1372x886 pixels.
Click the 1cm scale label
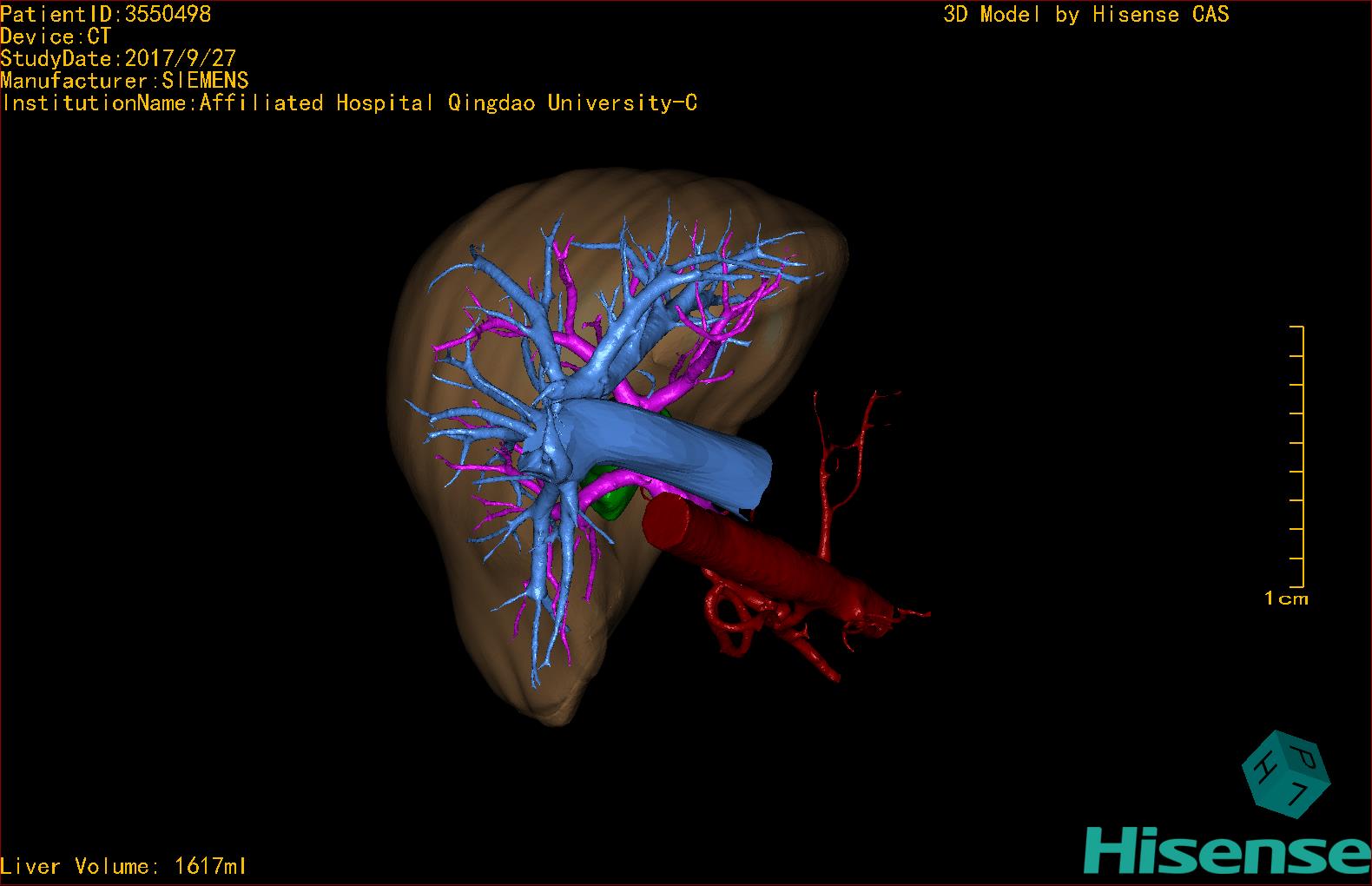point(1286,598)
